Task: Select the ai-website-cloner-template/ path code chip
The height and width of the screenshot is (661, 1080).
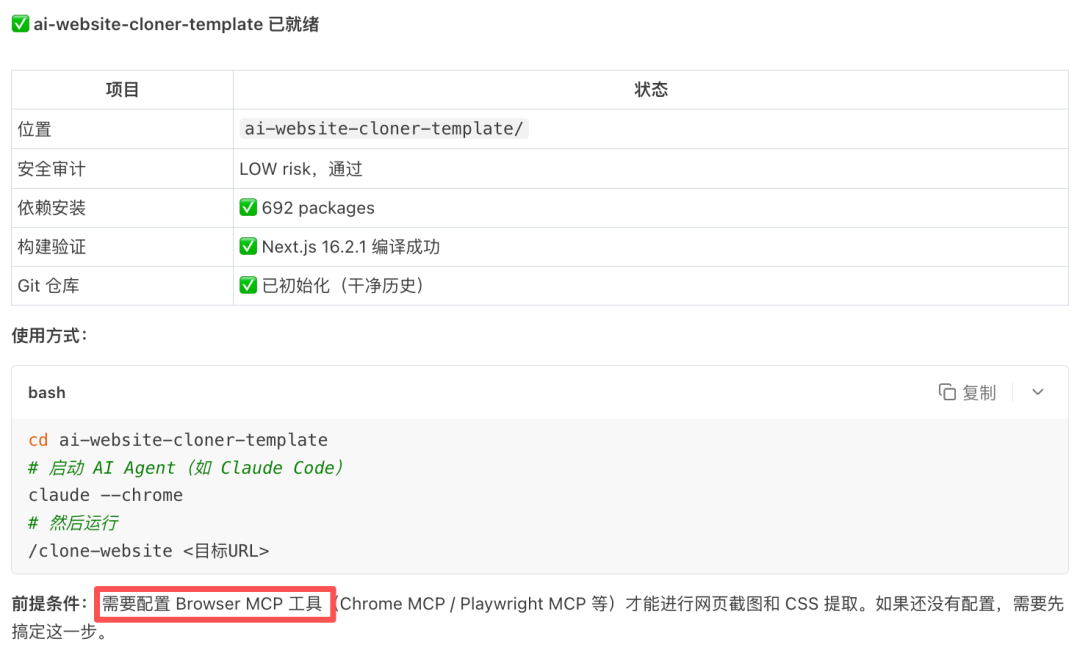Action: click(384, 129)
